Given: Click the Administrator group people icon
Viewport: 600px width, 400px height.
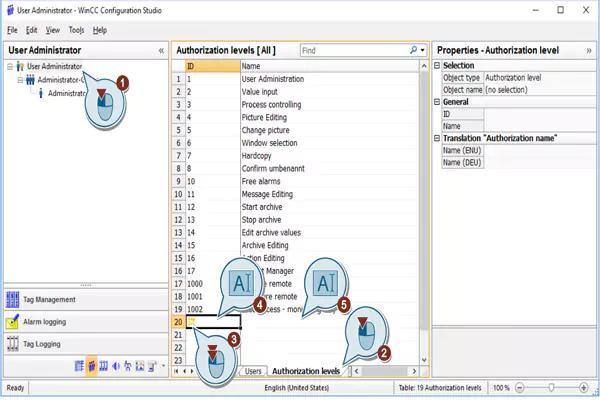Looking at the screenshot, I should [30, 80].
